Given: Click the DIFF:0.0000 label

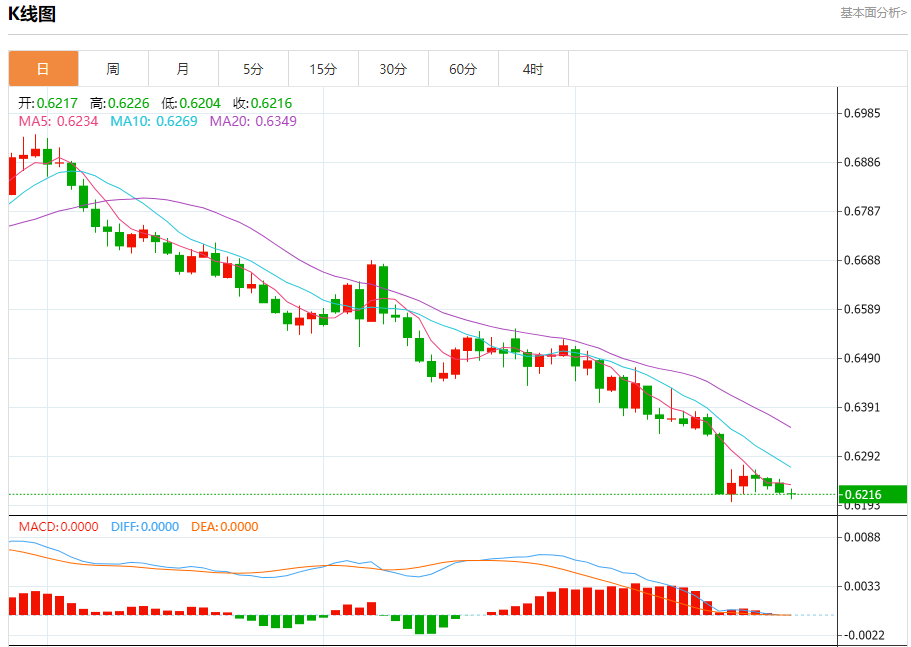Looking at the screenshot, I should [145, 527].
